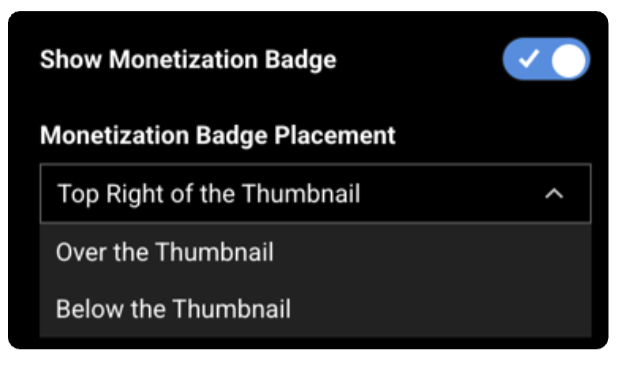Click the Monetization Badge Placement label
Image resolution: width=618 pixels, height=370 pixels.
click(x=218, y=136)
